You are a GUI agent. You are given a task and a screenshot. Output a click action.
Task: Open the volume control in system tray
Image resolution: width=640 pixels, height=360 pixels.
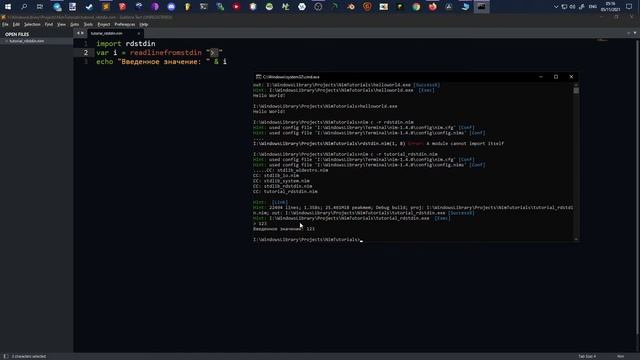(x=572, y=7)
